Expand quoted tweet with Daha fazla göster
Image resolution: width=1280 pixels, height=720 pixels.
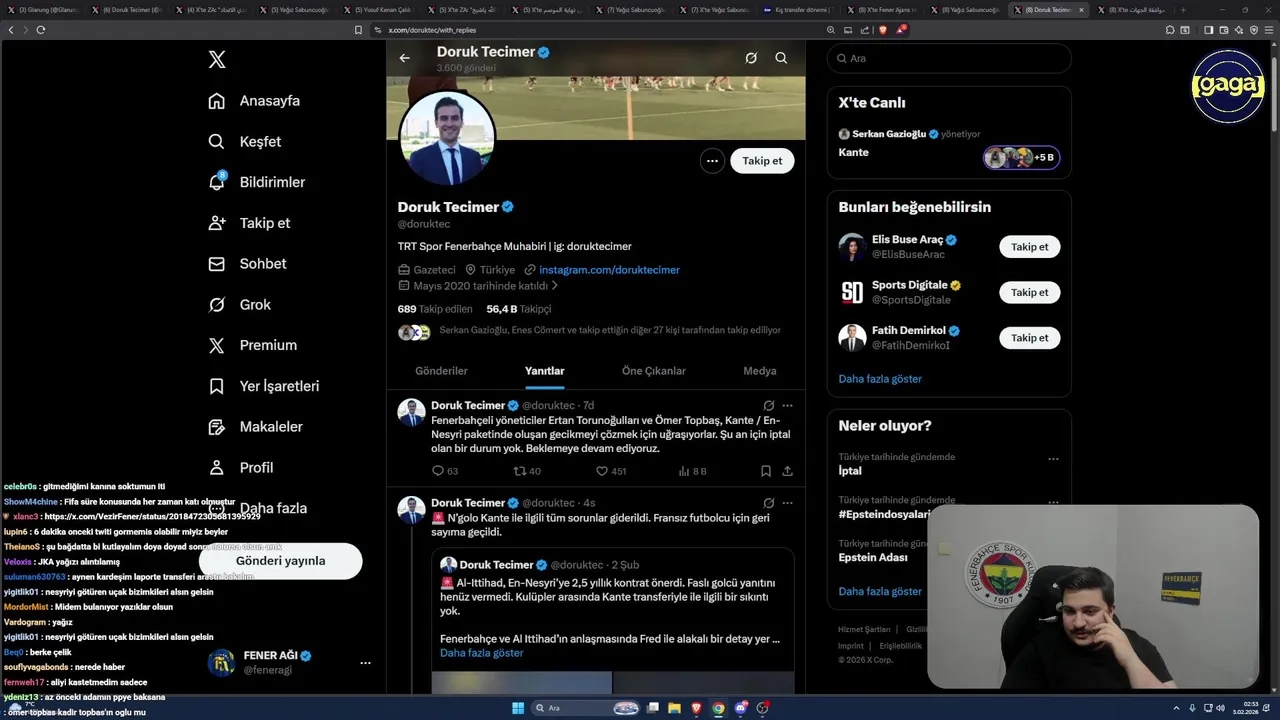point(482,653)
